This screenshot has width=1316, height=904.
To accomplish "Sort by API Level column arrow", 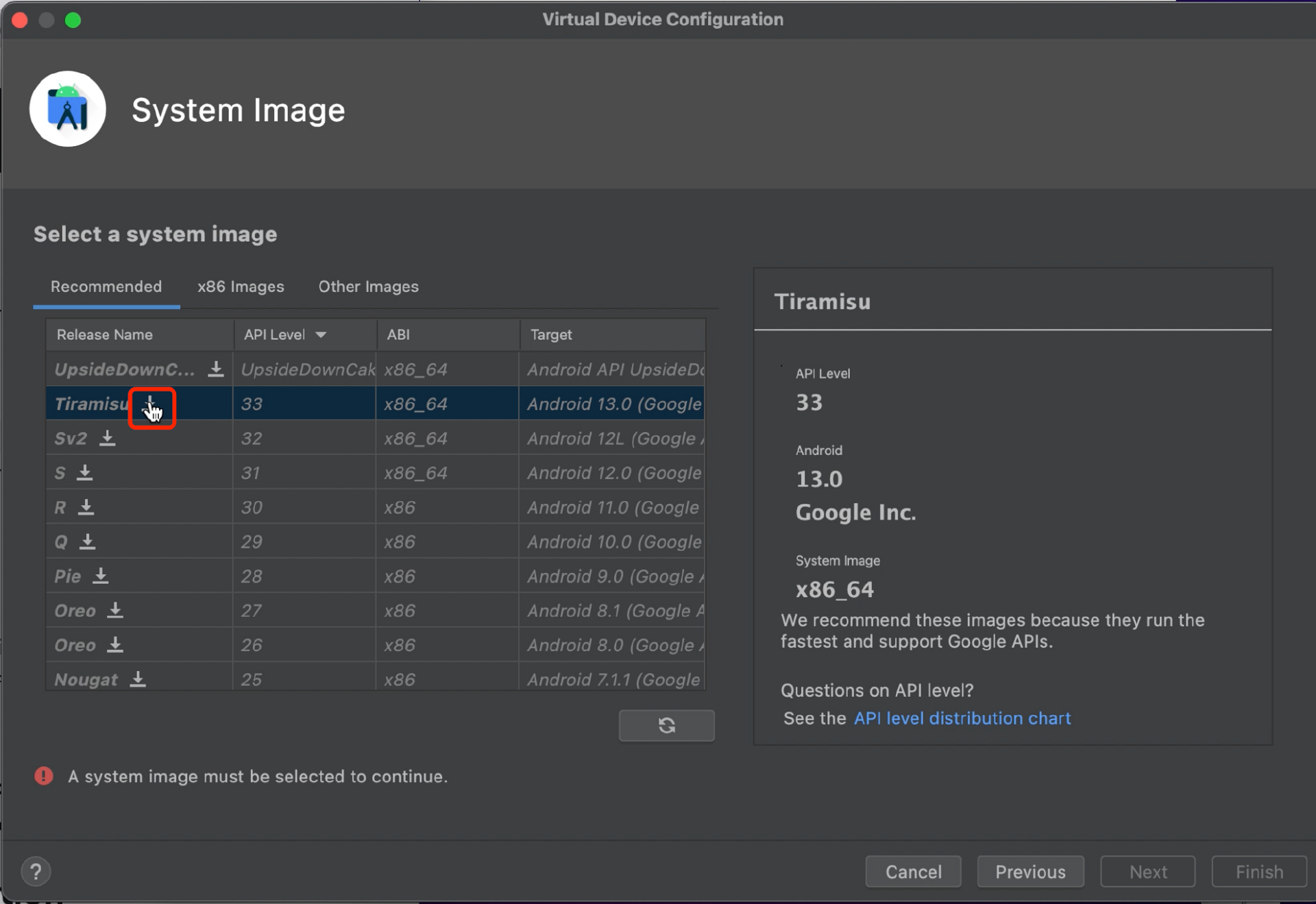I will point(321,334).
